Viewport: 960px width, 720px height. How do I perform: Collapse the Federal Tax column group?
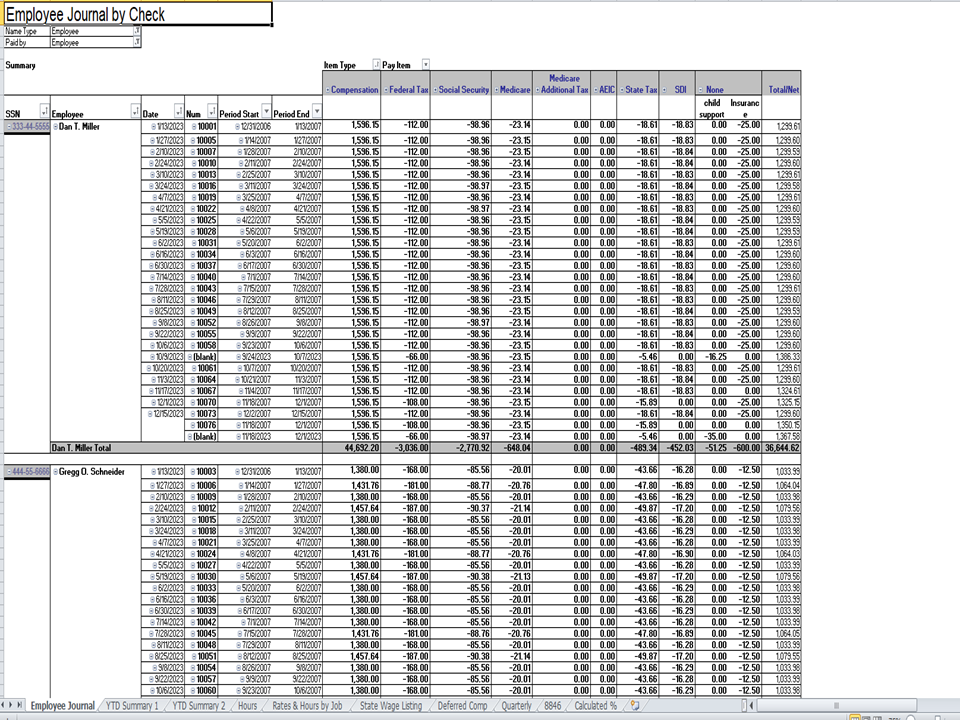[x=387, y=90]
